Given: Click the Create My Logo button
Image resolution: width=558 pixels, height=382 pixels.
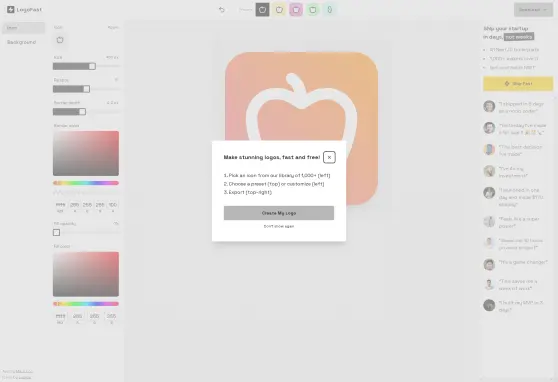Looking at the screenshot, I should 279,213.
